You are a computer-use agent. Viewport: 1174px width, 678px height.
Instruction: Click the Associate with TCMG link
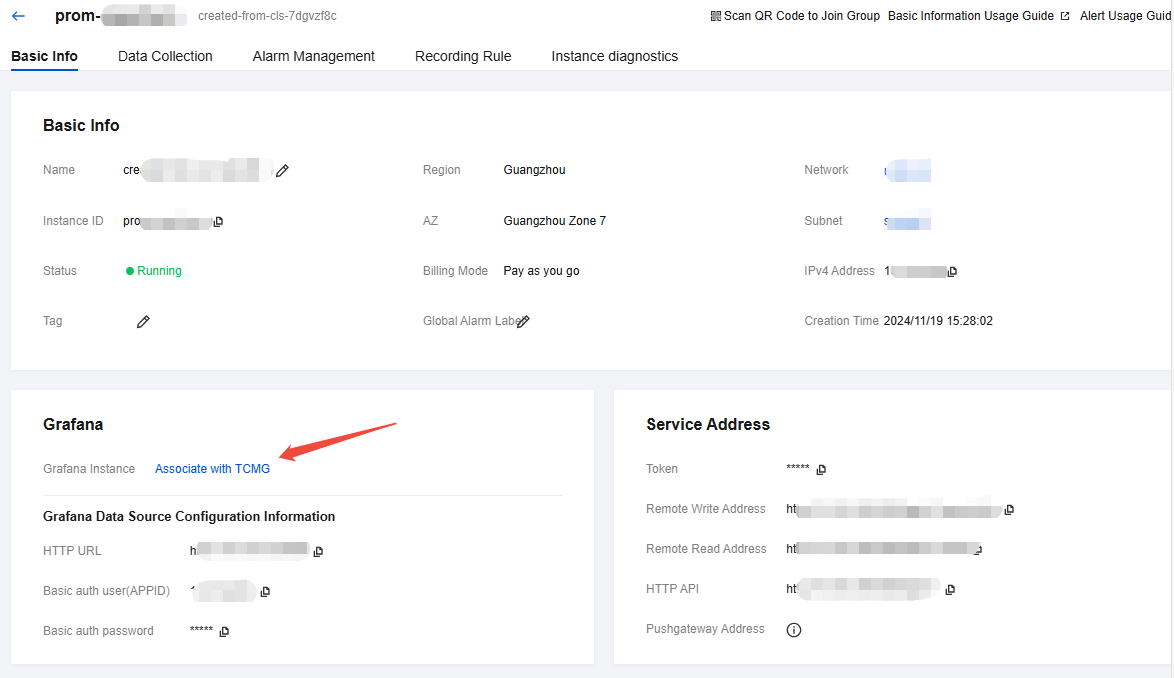[212, 469]
